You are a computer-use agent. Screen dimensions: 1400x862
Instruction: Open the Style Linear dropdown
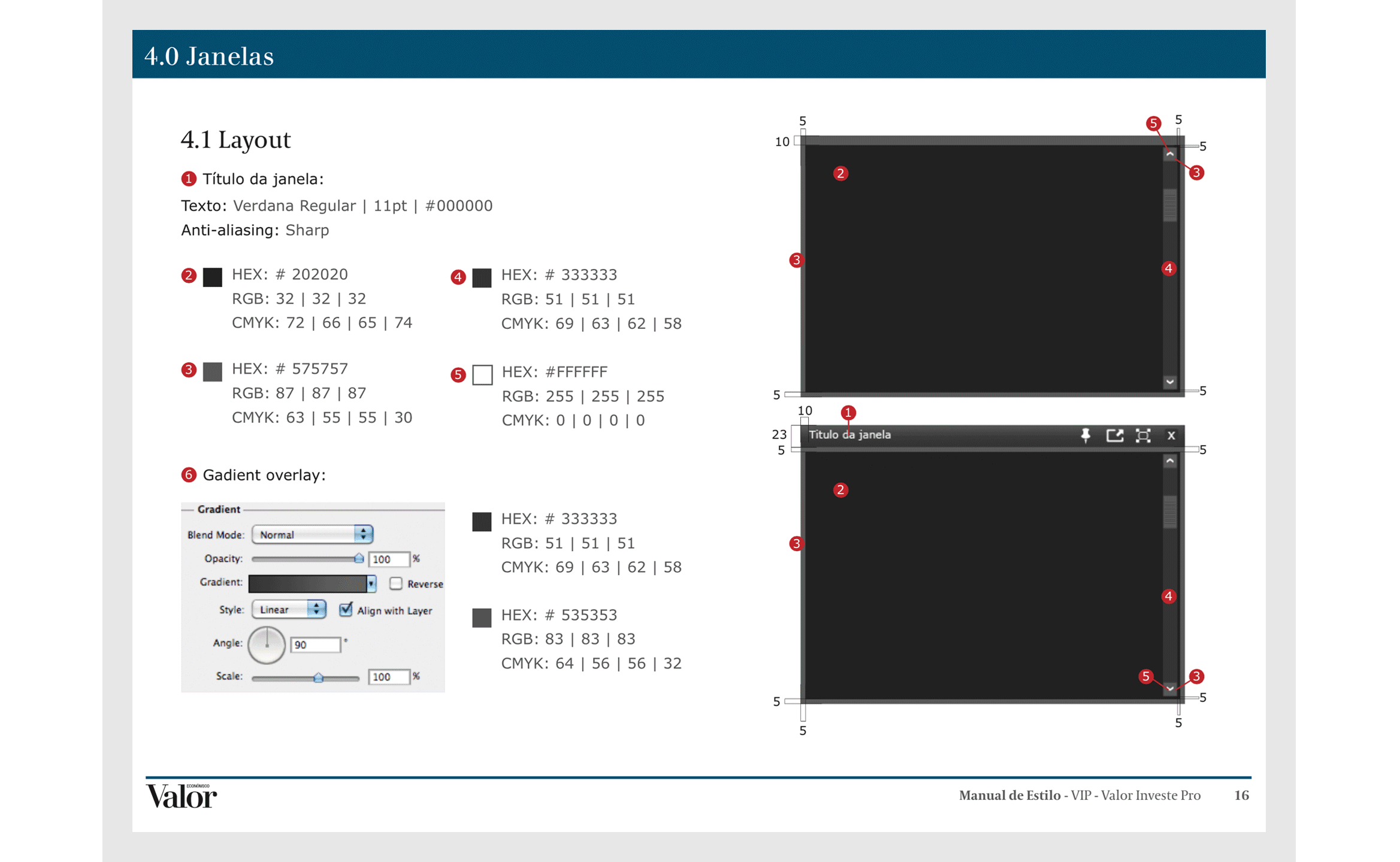(289, 609)
